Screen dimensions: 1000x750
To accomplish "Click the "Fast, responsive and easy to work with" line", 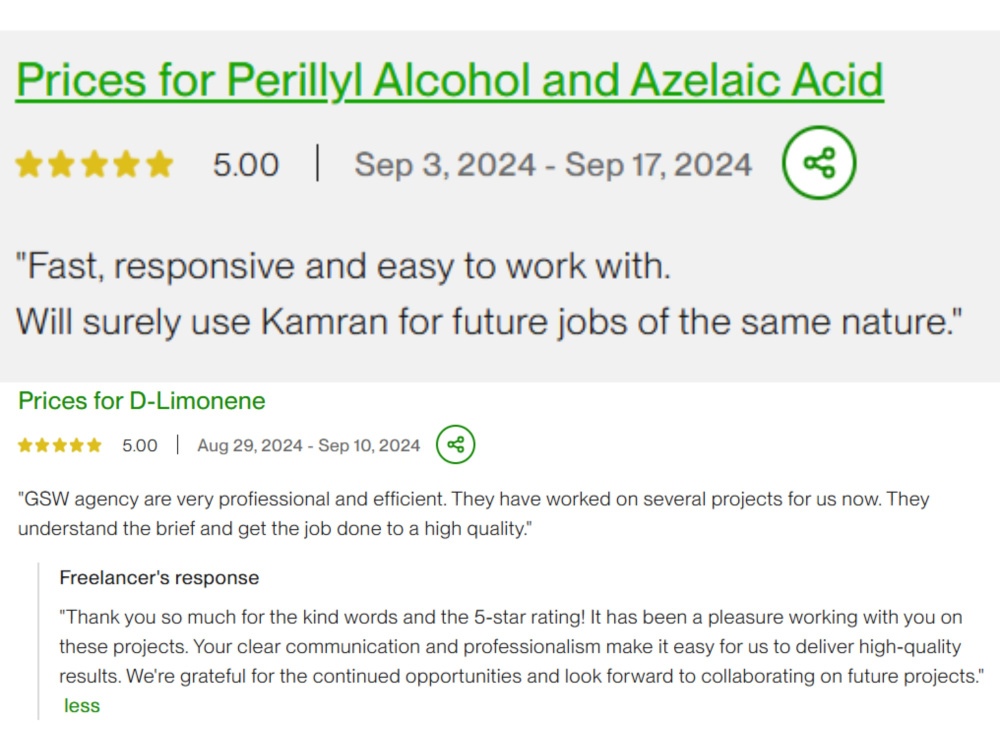I will click(343, 266).
